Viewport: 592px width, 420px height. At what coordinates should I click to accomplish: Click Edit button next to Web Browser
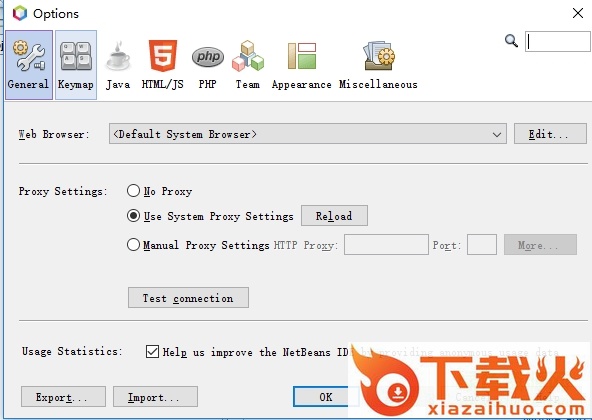(550, 134)
